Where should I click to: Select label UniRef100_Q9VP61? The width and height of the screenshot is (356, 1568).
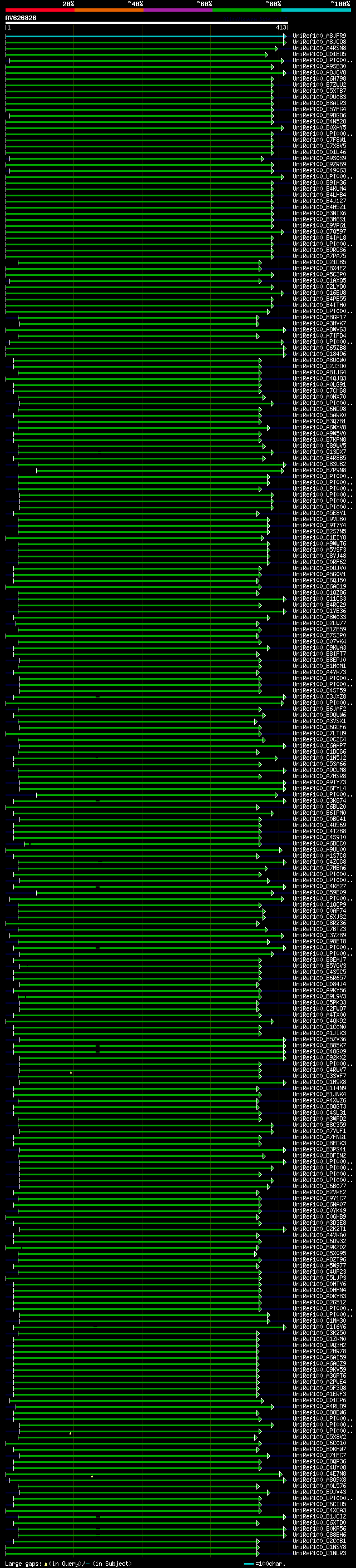319,225
